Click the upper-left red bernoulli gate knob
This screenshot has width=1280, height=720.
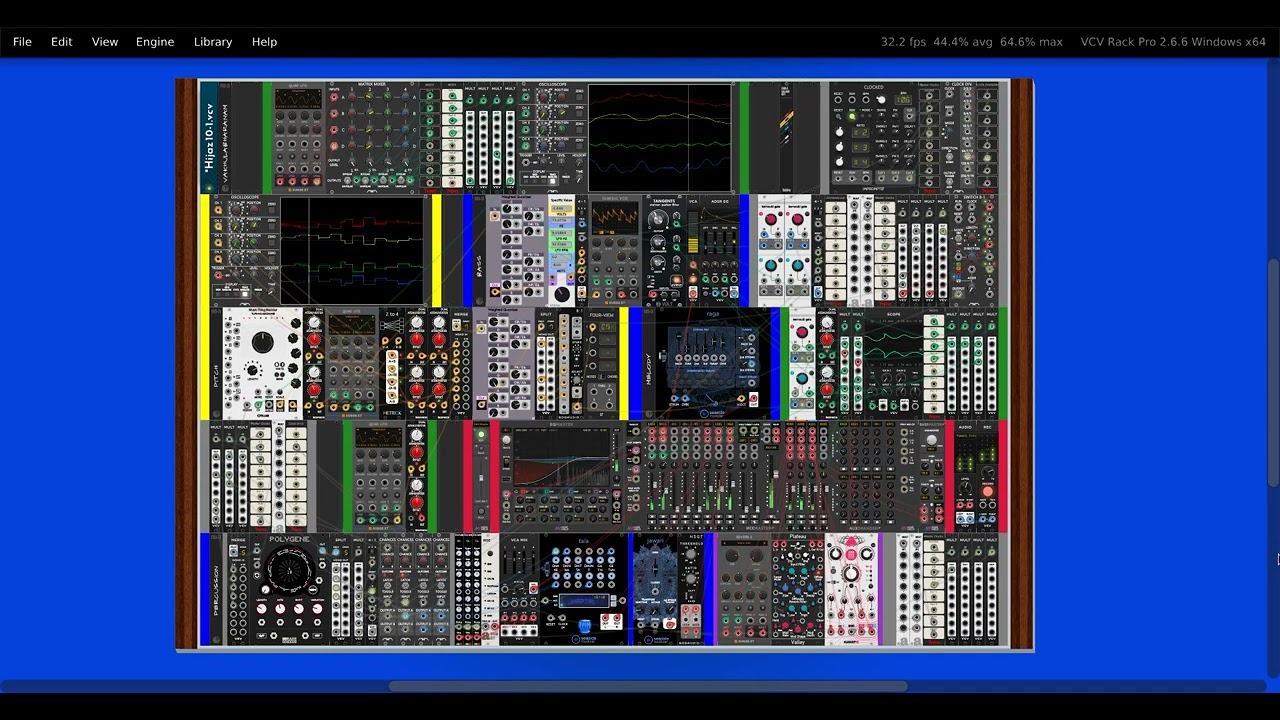tap(771, 219)
